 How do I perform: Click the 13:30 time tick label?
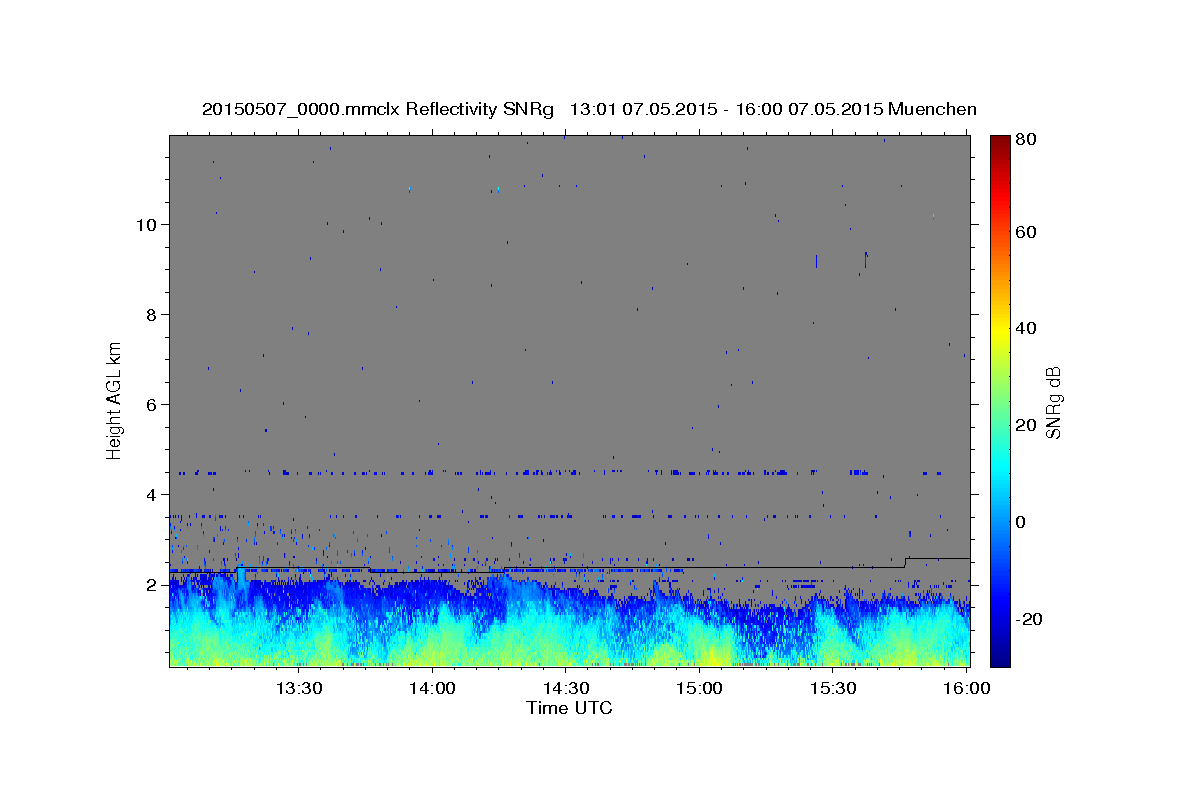(x=298, y=689)
